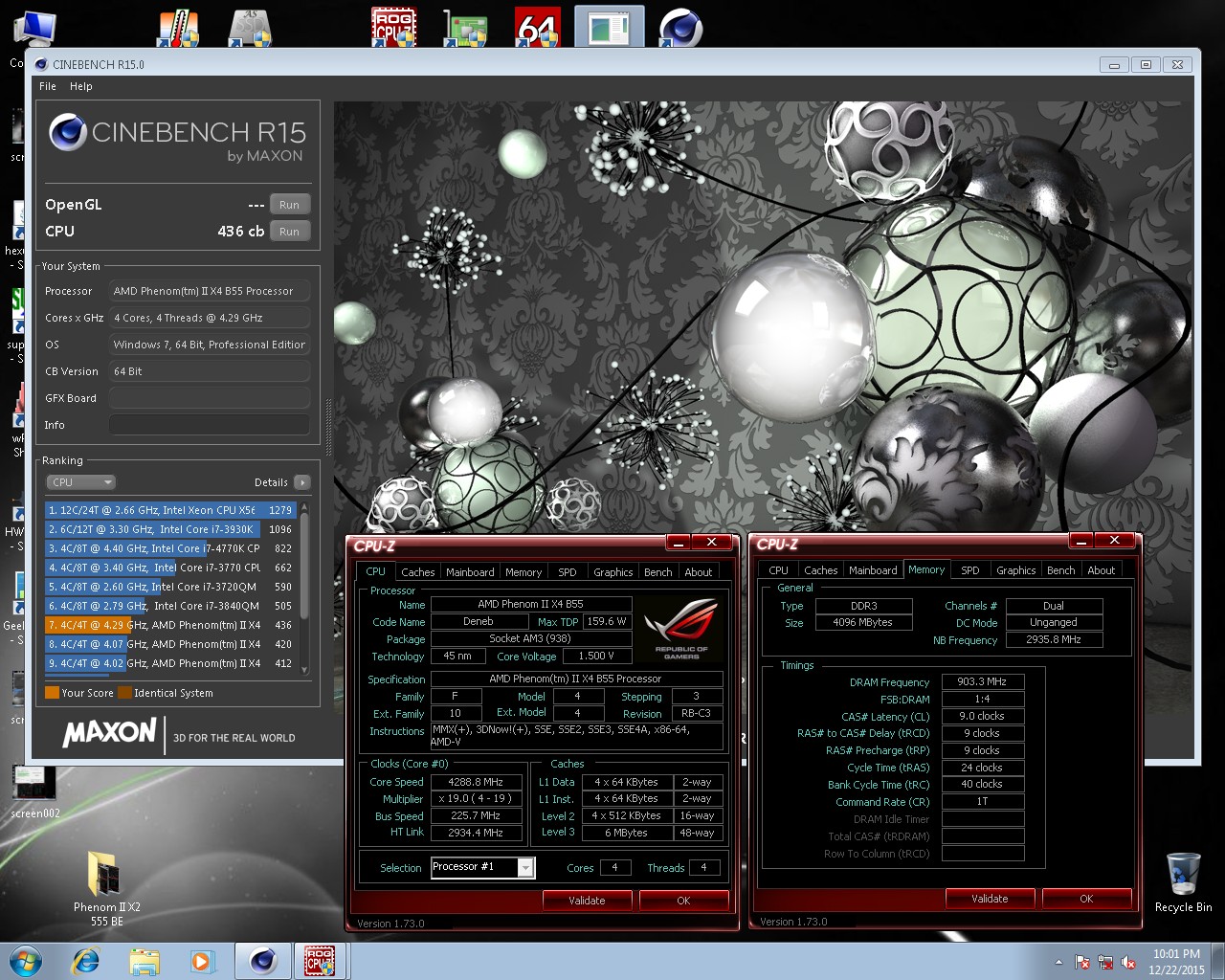Click Validate in right CPU-Z Memory window
This screenshot has height=980, width=1225.
click(990, 899)
